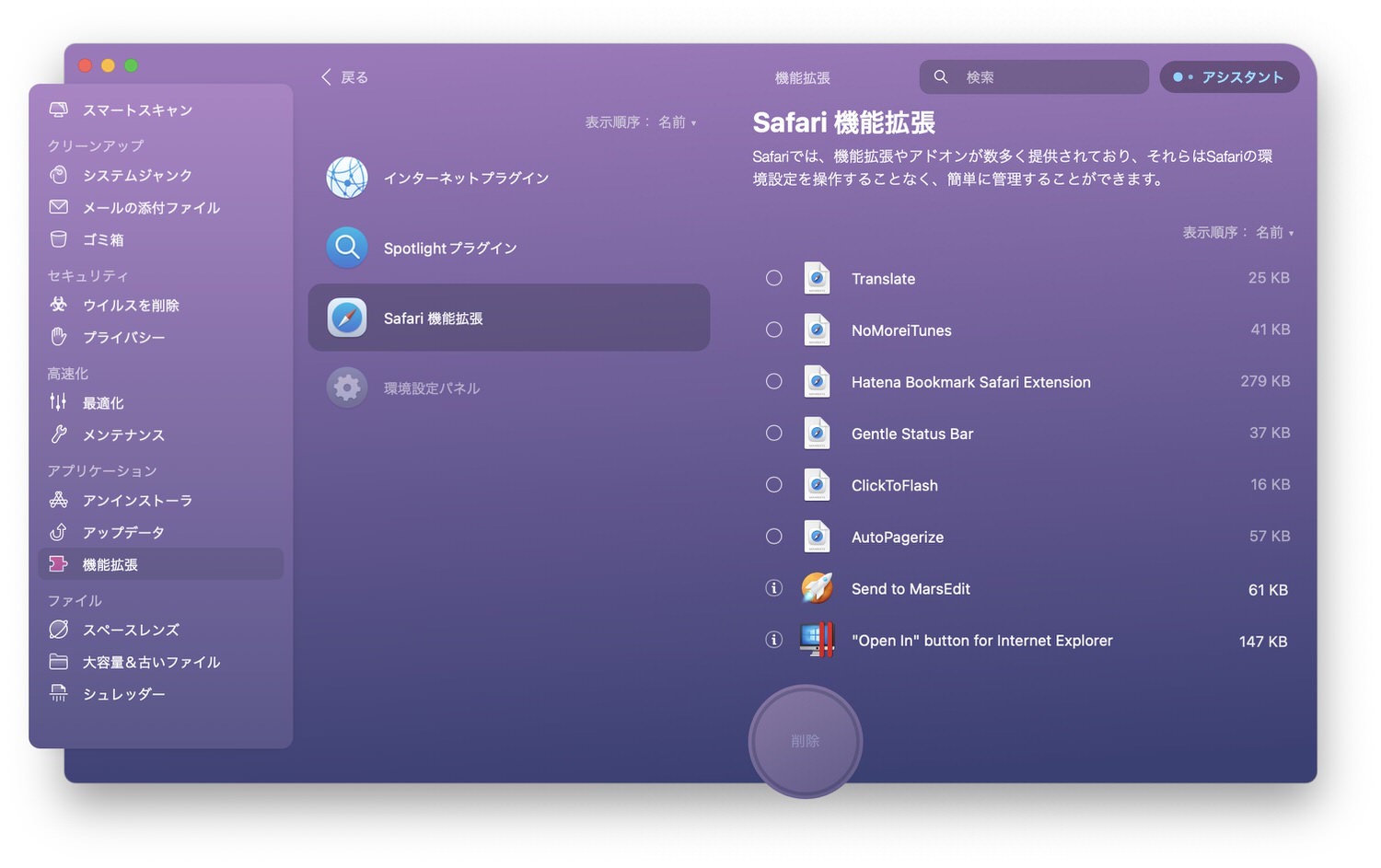Click the ゴミ箱 trash bin icon
Screen dimensions: 1381x868
pos(58,239)
